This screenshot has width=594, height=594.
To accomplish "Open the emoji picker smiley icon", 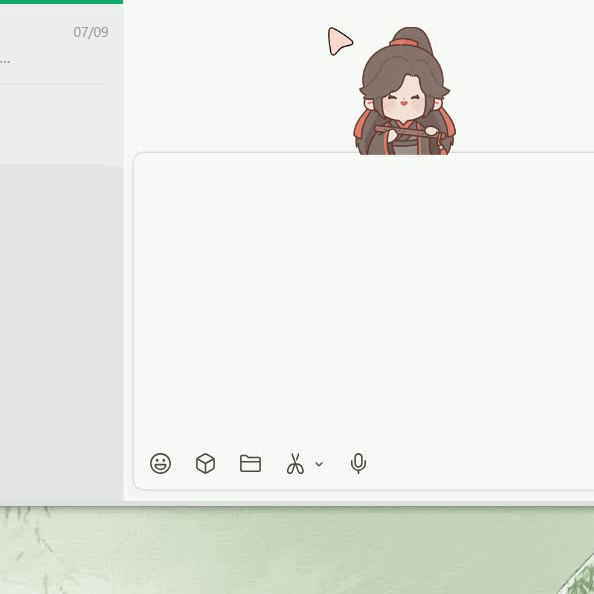I will pyautogui.click(x=160, y=463).
